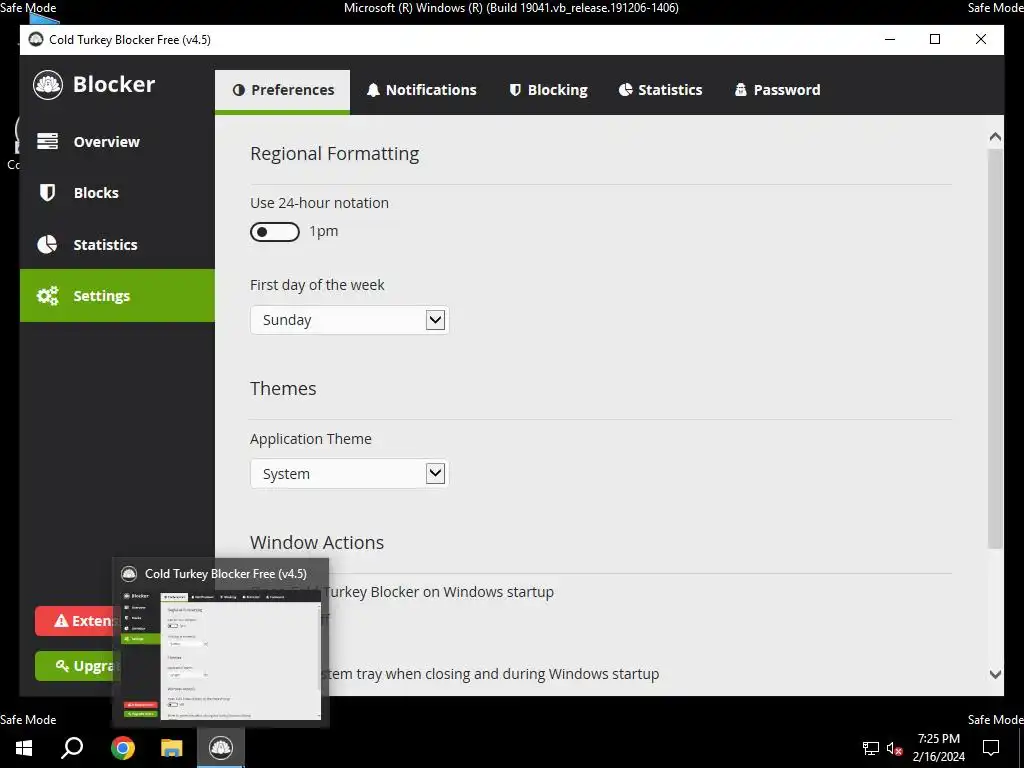Click the arrow on the System dropdown
The height and width of the screenshot is (768, 1024).
tap(435, 473)
